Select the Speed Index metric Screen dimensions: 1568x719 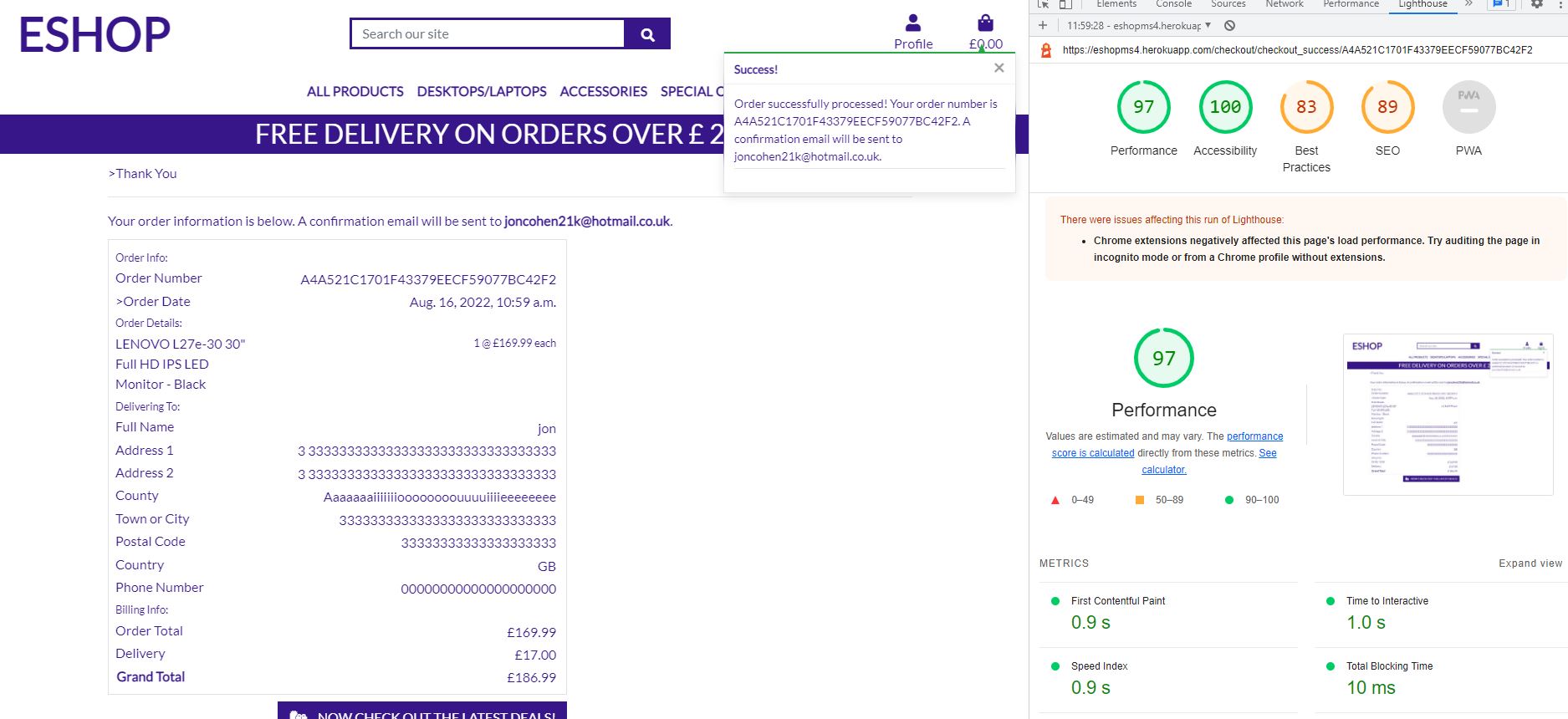[1168, 680]
